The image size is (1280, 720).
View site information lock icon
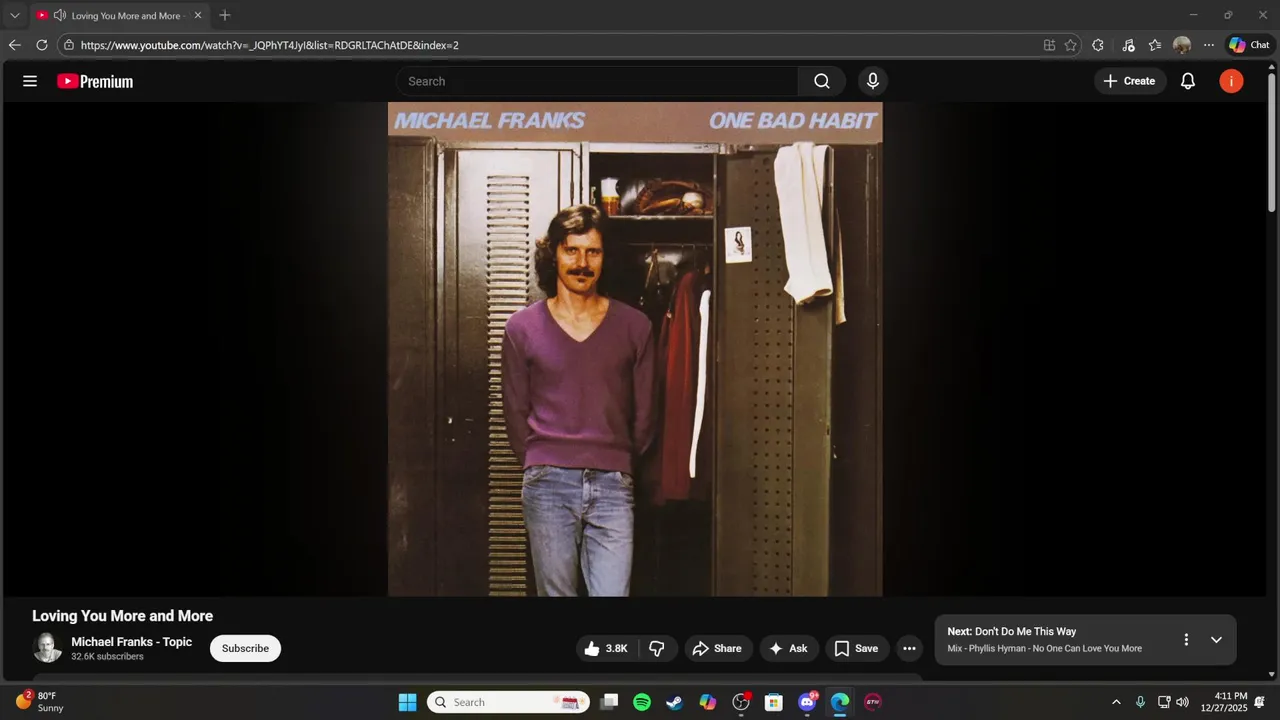[69, 45]
